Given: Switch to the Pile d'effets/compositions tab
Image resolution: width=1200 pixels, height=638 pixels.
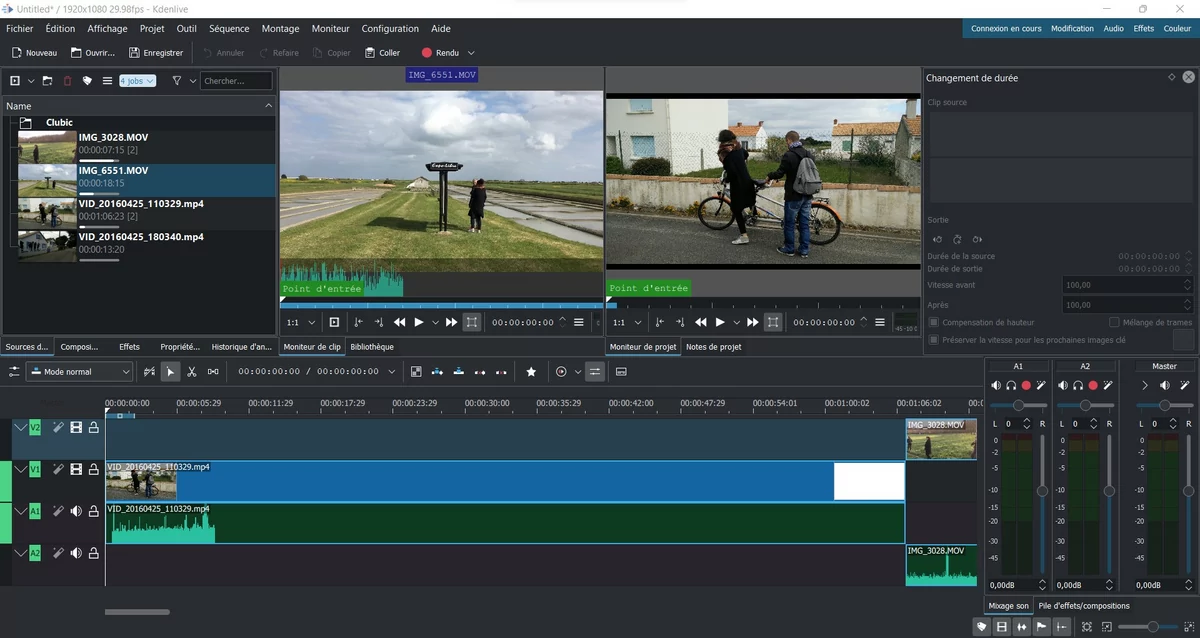Looking at the screenshot, I should click(1084, 606).
